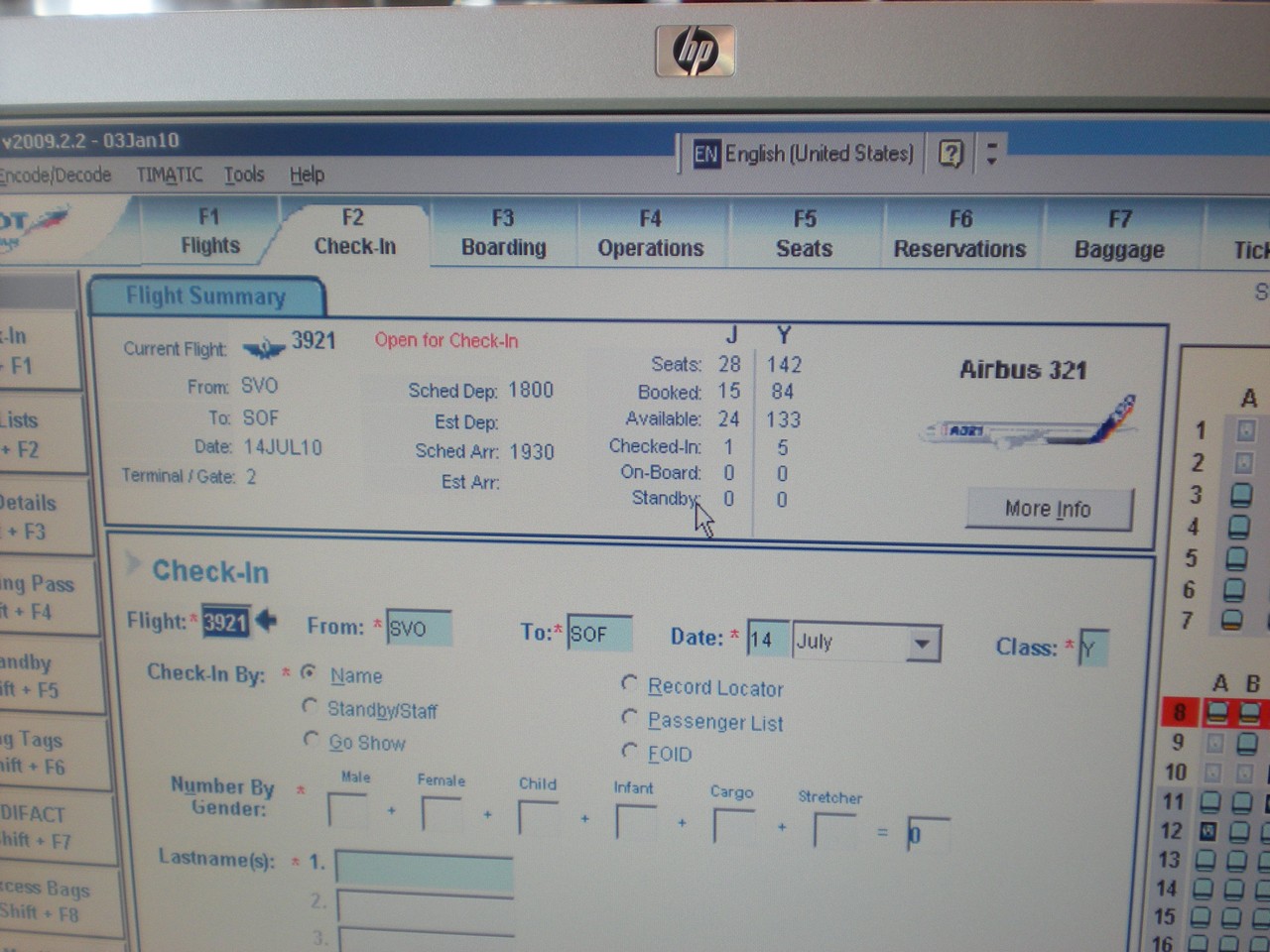Select seat 4A on the seat map

(x=1238, y=526)
